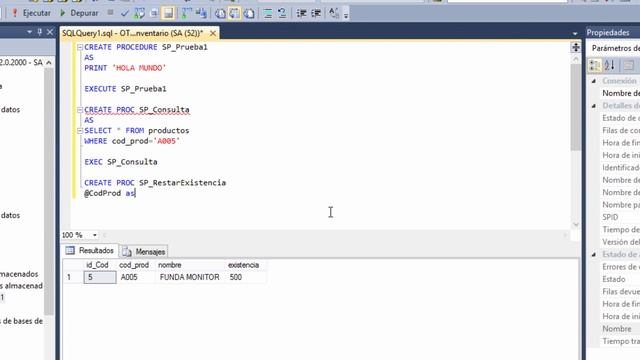The image size is (640, 360).
Task: Click the editor vertical scrollbar thumb
Action: (576, 108)
